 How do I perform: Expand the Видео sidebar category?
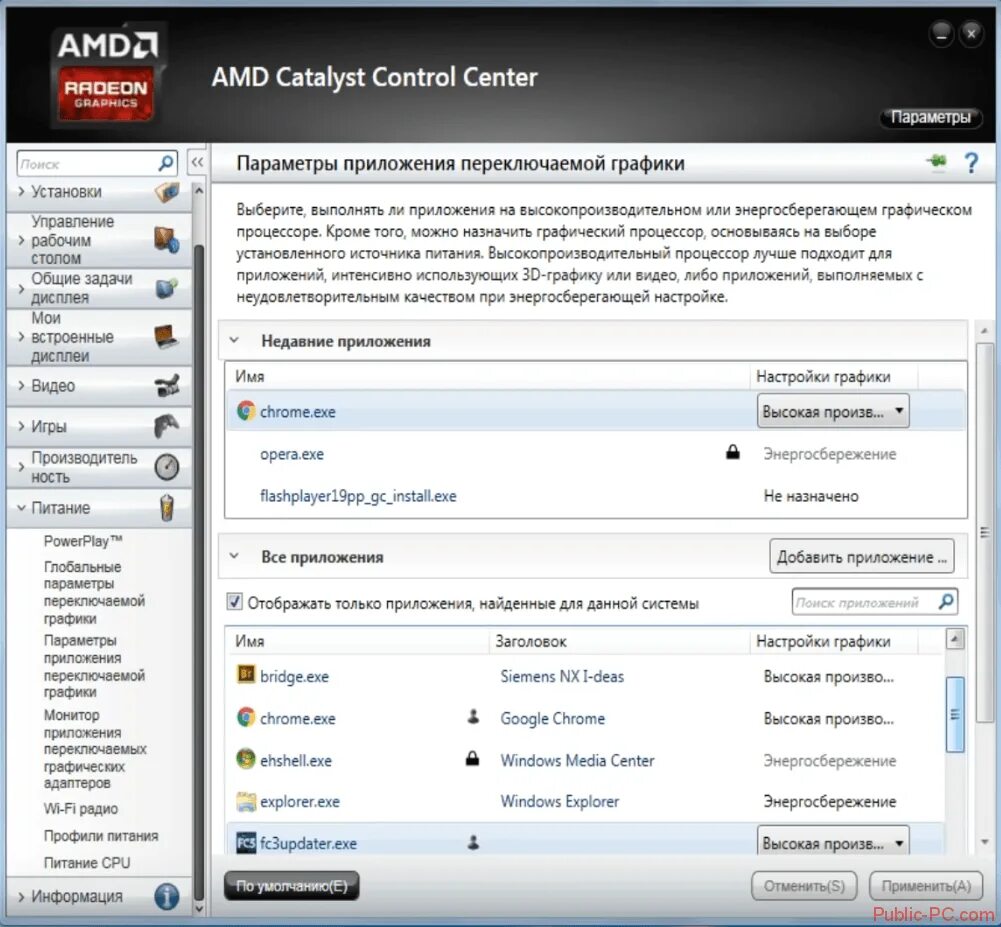(x=21, y=386)
